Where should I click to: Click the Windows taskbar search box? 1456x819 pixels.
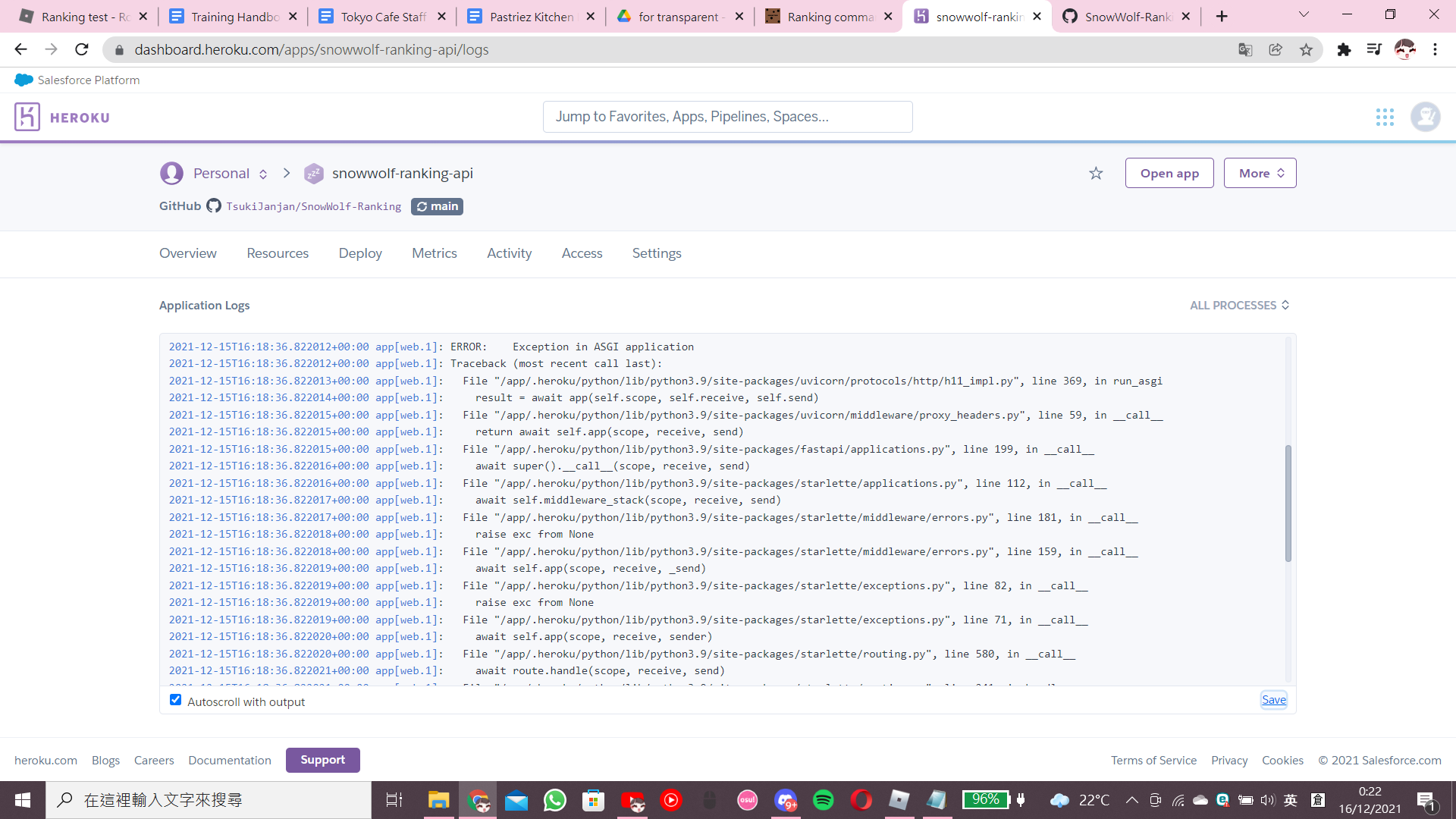point(209,800)
